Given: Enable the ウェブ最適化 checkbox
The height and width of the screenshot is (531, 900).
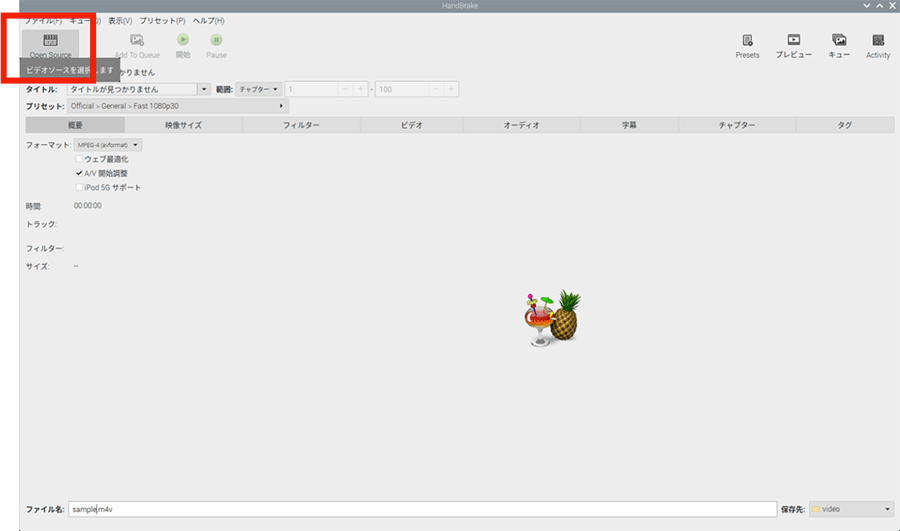Looking at the screenshot, I should click(x=79, y=159).
